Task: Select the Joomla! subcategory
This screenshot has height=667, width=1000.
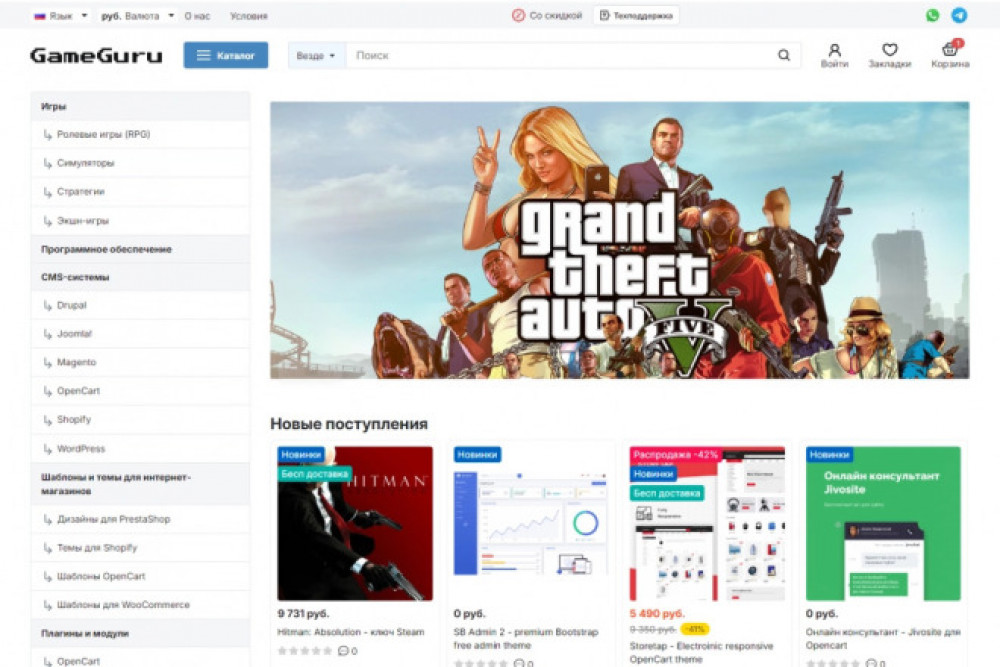Action: point(140,334)
